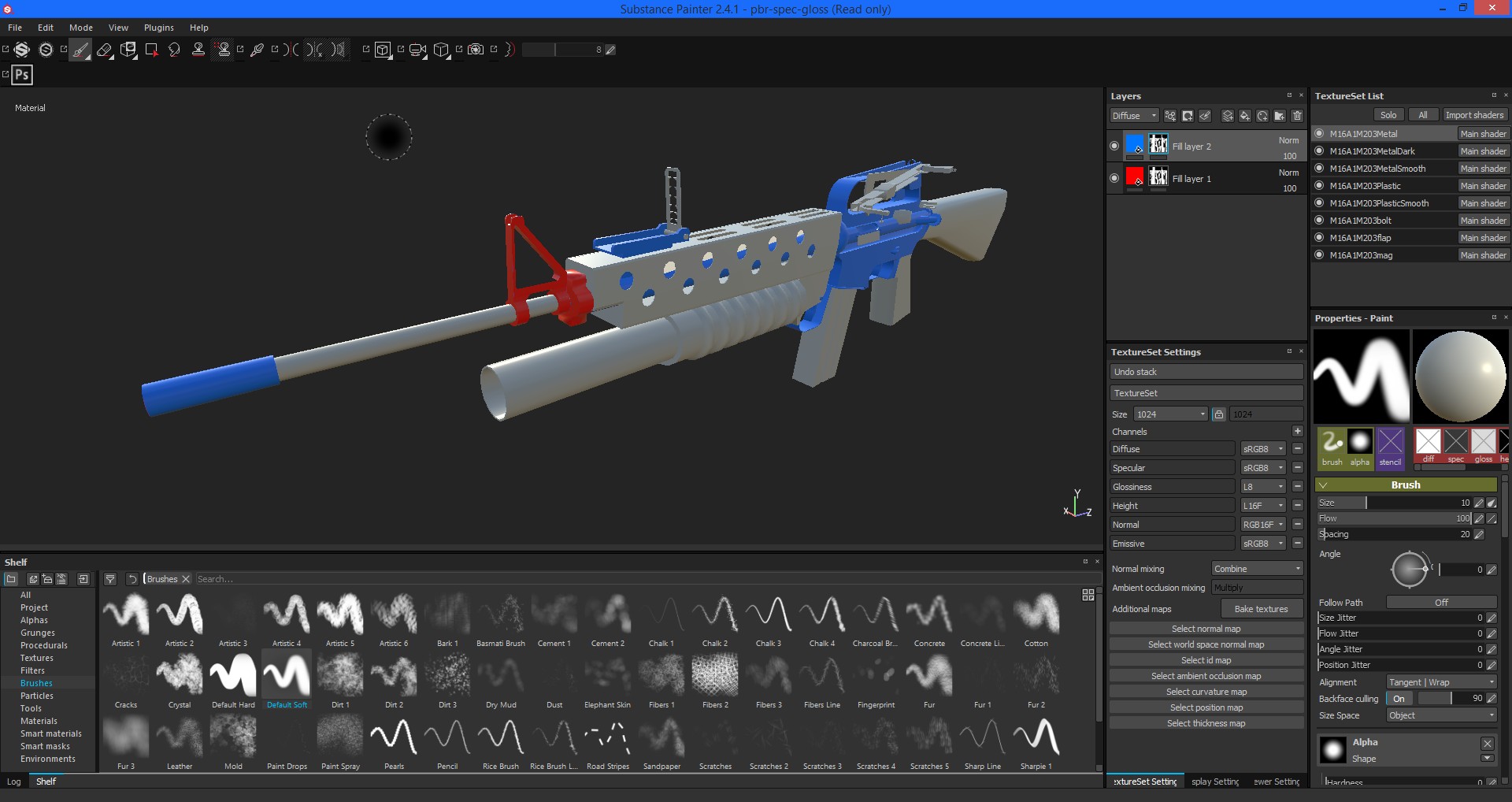Toggle Backface culling On button
Image resolution: width=1512 pixels, height=802 pixels.
[1399, 699]
